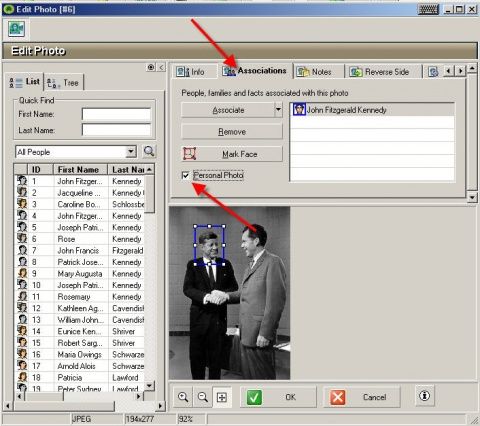Click the Kennedy handshake photo preview
This screenshot has height=426, width=480.
(x=229, y=293)
